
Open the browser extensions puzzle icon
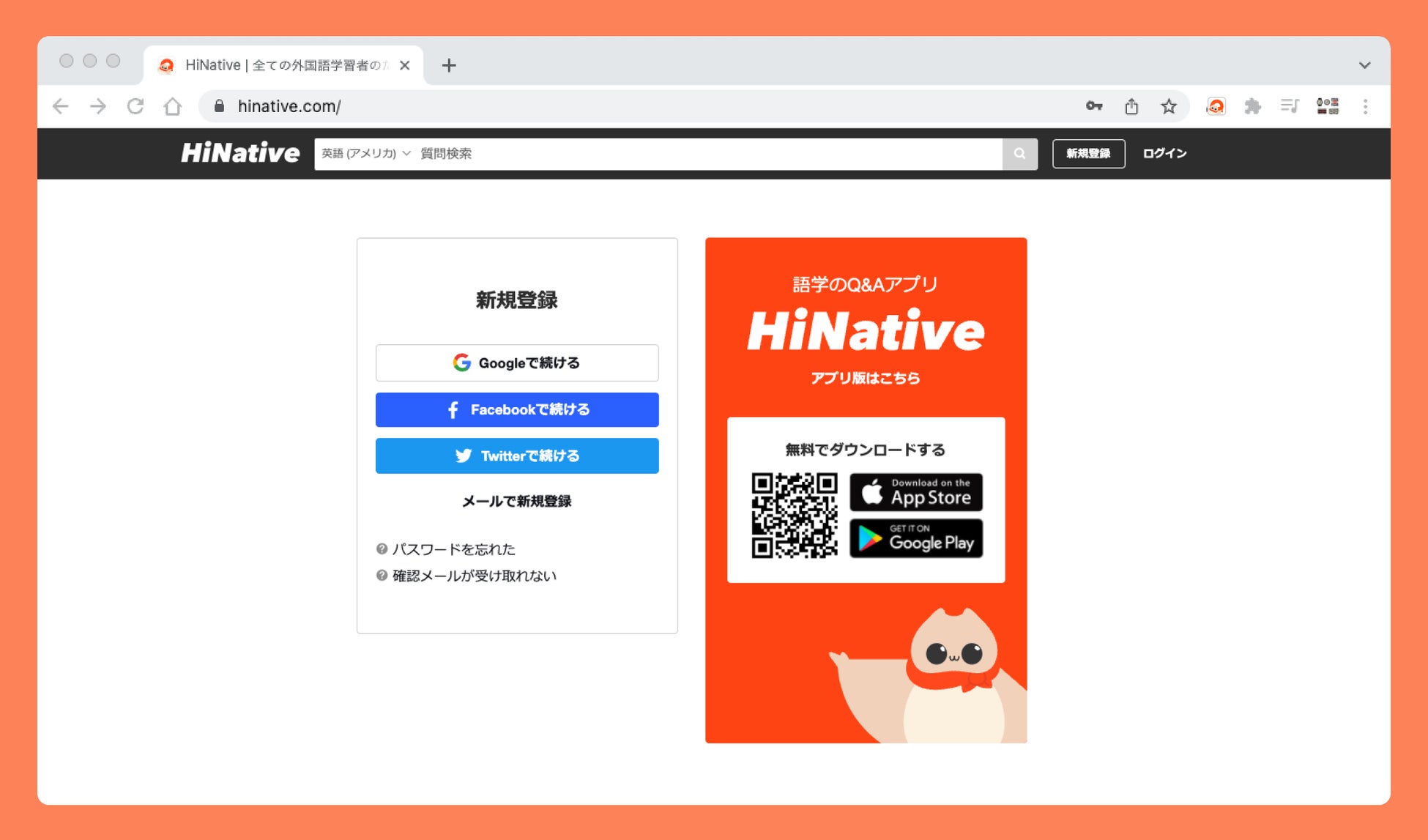[x=1252, y=107]
